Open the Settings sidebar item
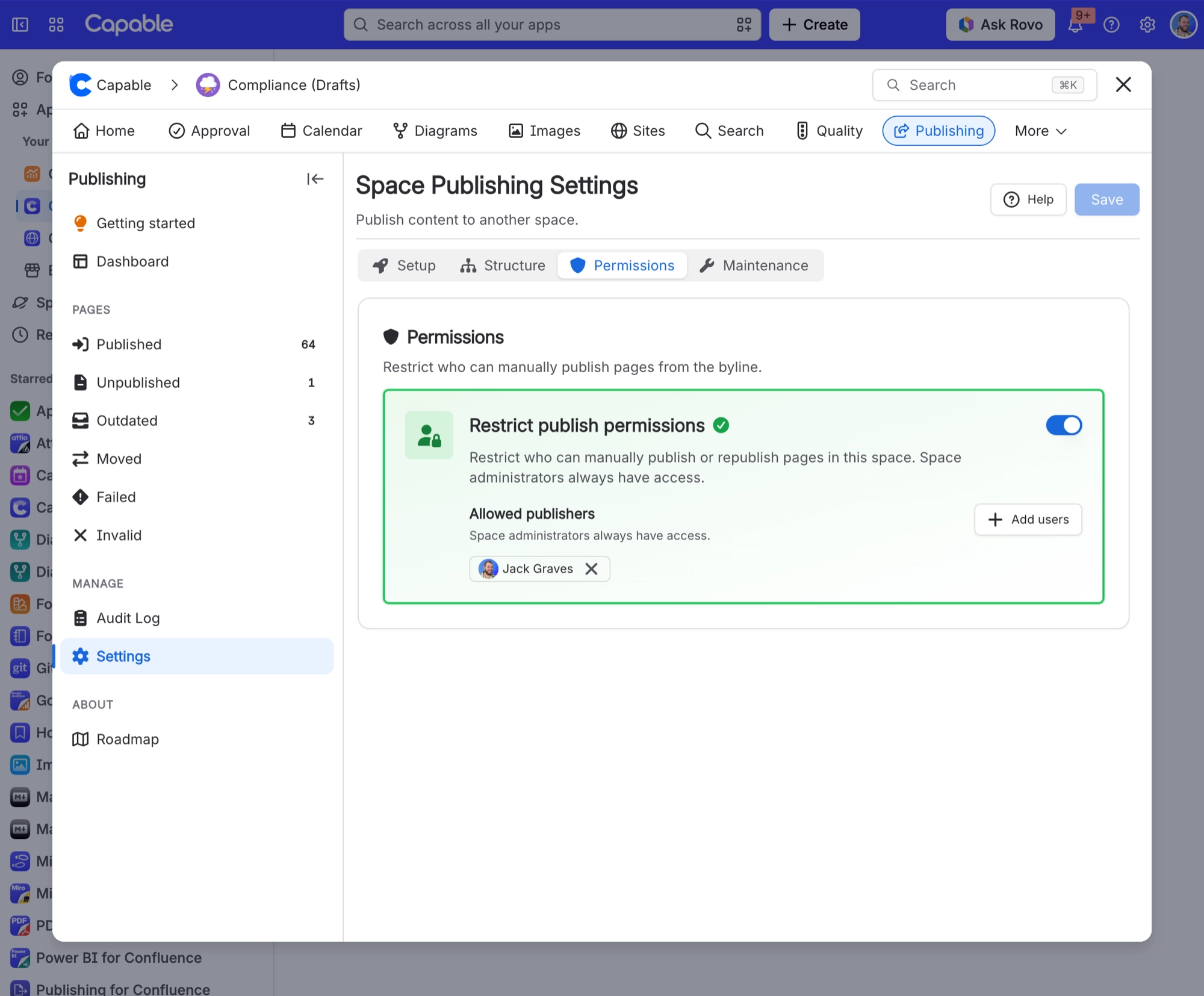The width and height of the screenshot is (1204, 996). pyautogui.click(x=196, y=656)
